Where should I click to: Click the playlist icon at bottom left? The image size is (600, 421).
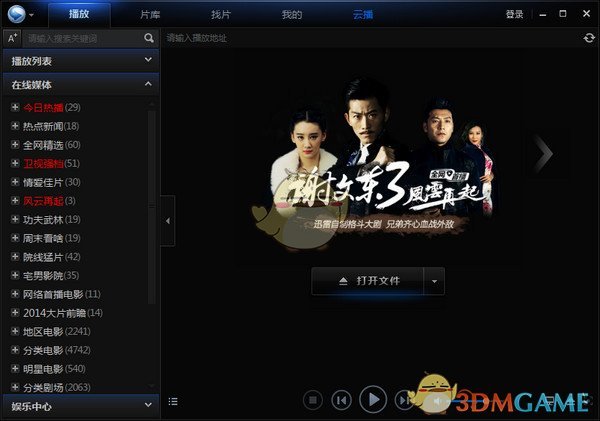pos(173,401)
